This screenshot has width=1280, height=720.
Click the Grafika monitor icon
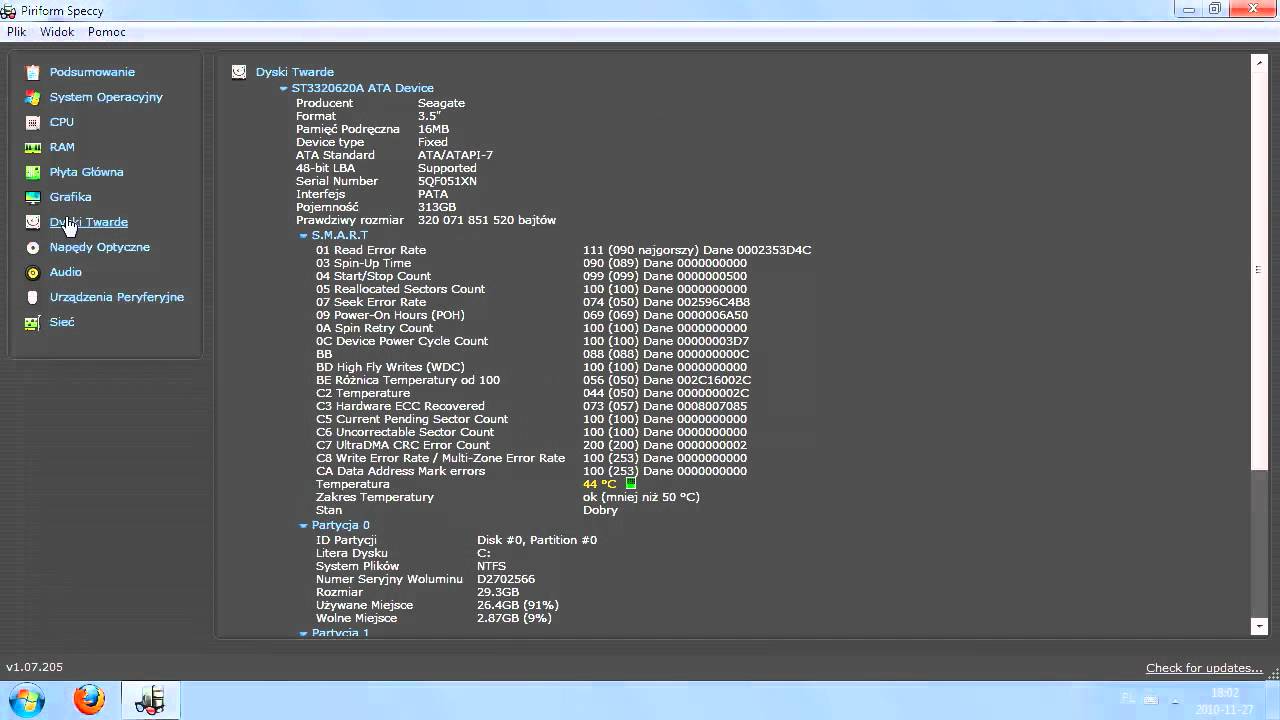pyautogui.click(x=33, y=197)
